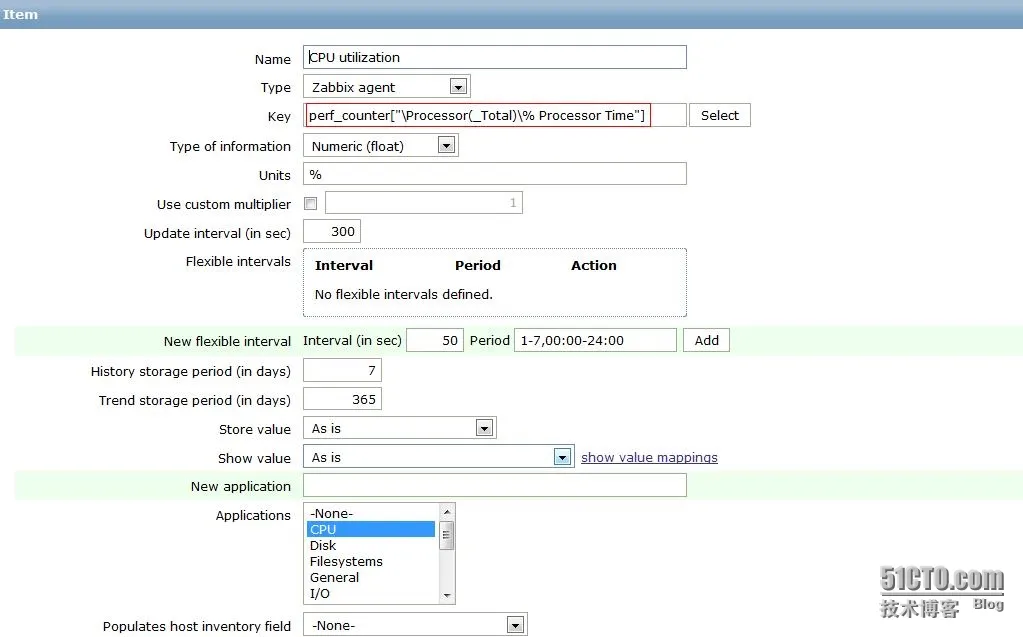Click the Select button next to Key

tap(720, 116)
